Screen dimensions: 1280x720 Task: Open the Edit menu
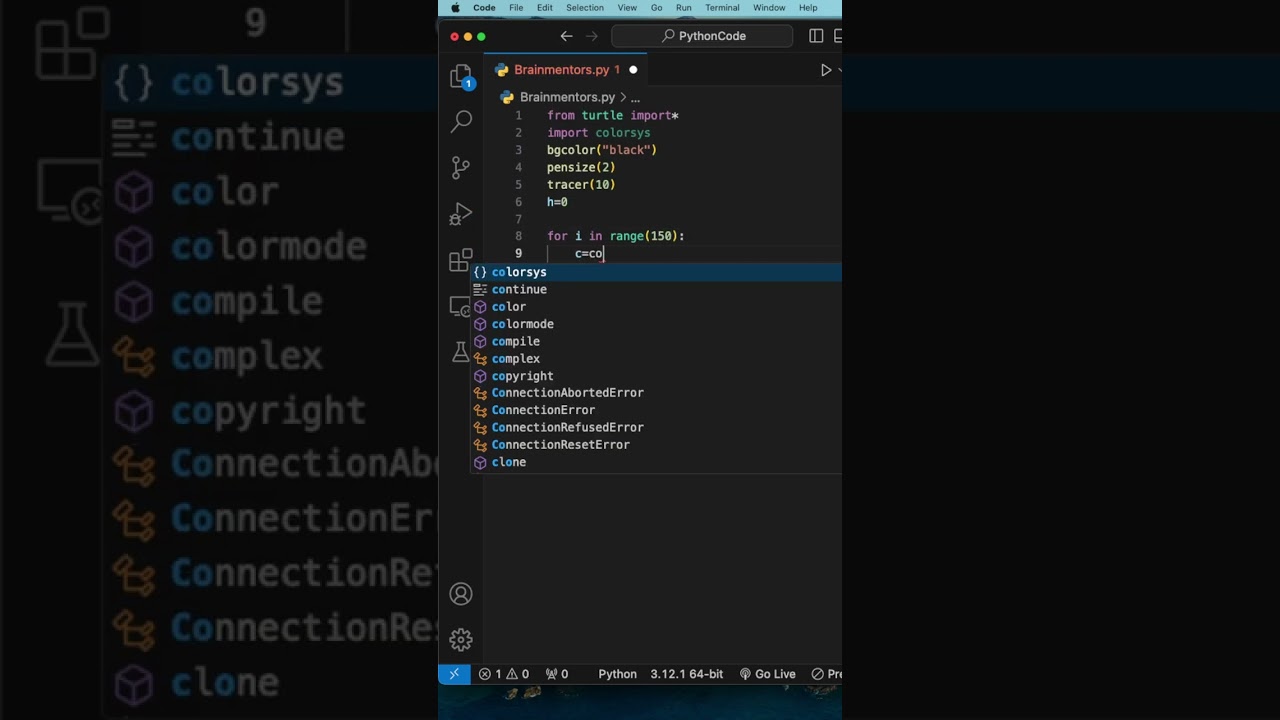click(x=545, y=8)
